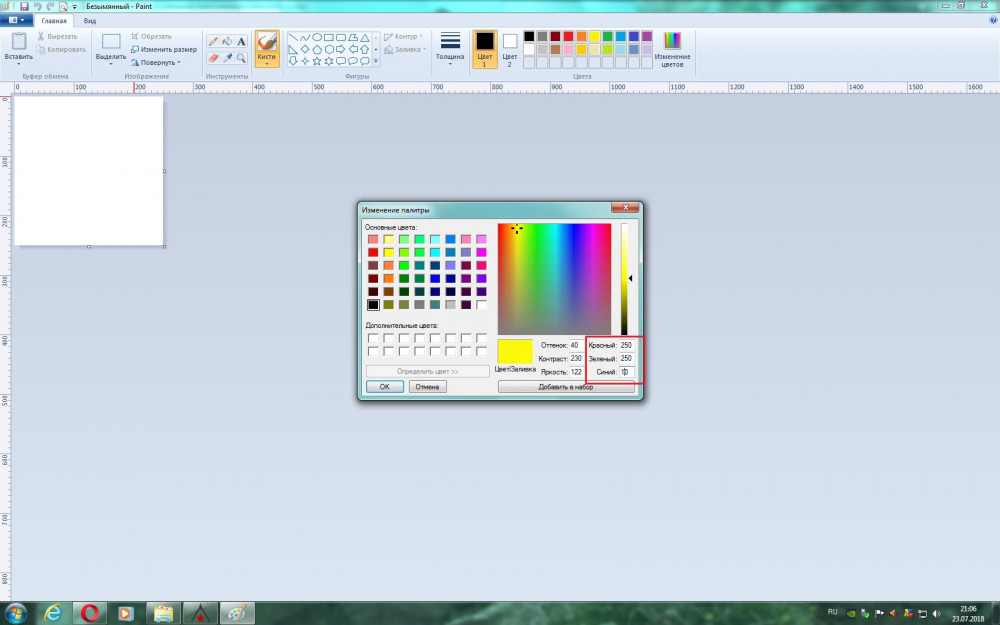Select the Text tool
This screenshot has height=625, width=1000.
point(241,42)
